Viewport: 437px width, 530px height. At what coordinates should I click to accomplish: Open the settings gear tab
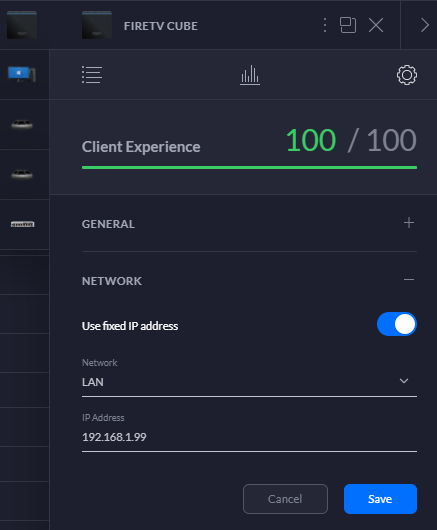tap(407, 75)
